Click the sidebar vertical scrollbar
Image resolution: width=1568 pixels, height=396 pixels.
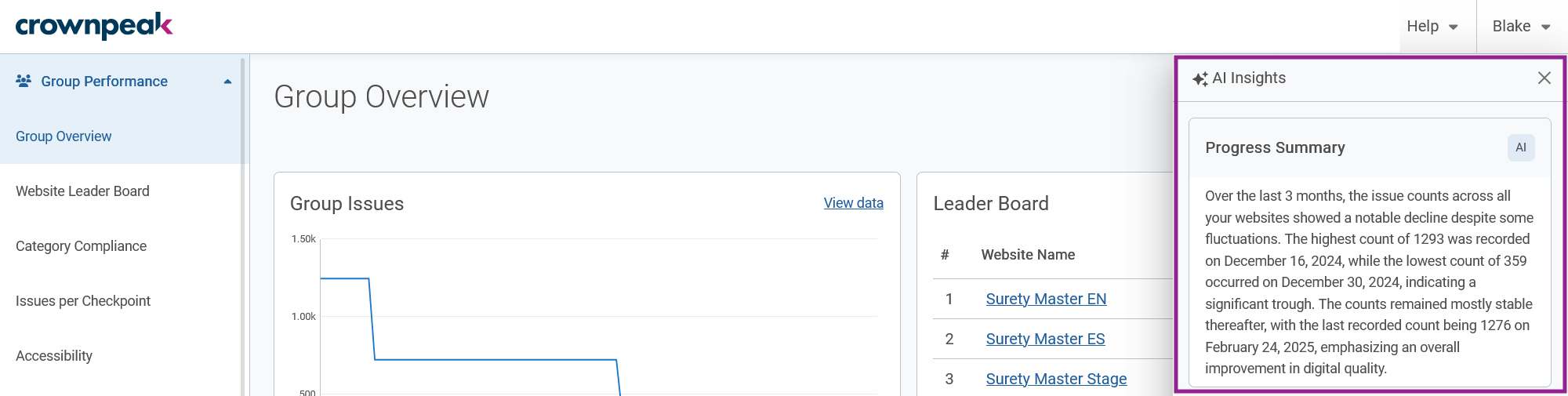pos(243,227)
